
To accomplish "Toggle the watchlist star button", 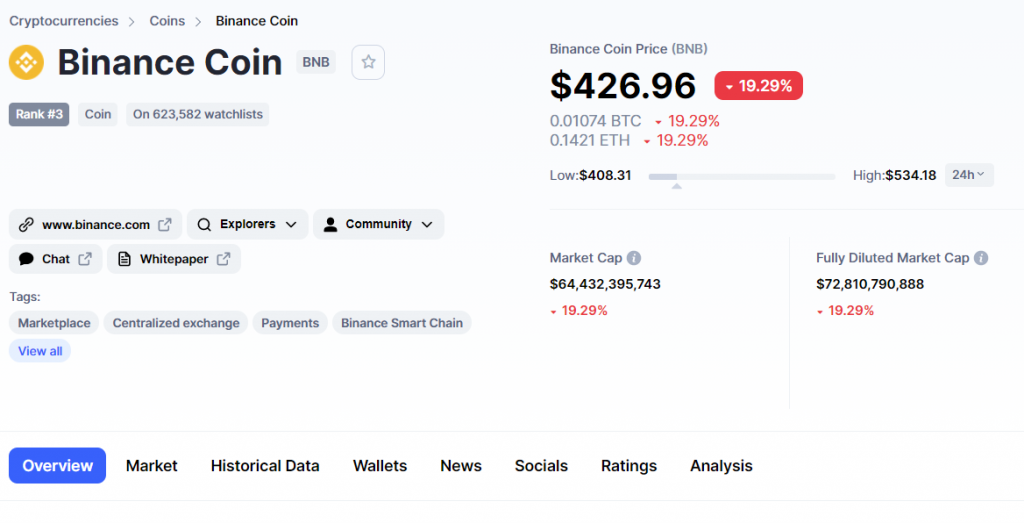I will point(368,62).
